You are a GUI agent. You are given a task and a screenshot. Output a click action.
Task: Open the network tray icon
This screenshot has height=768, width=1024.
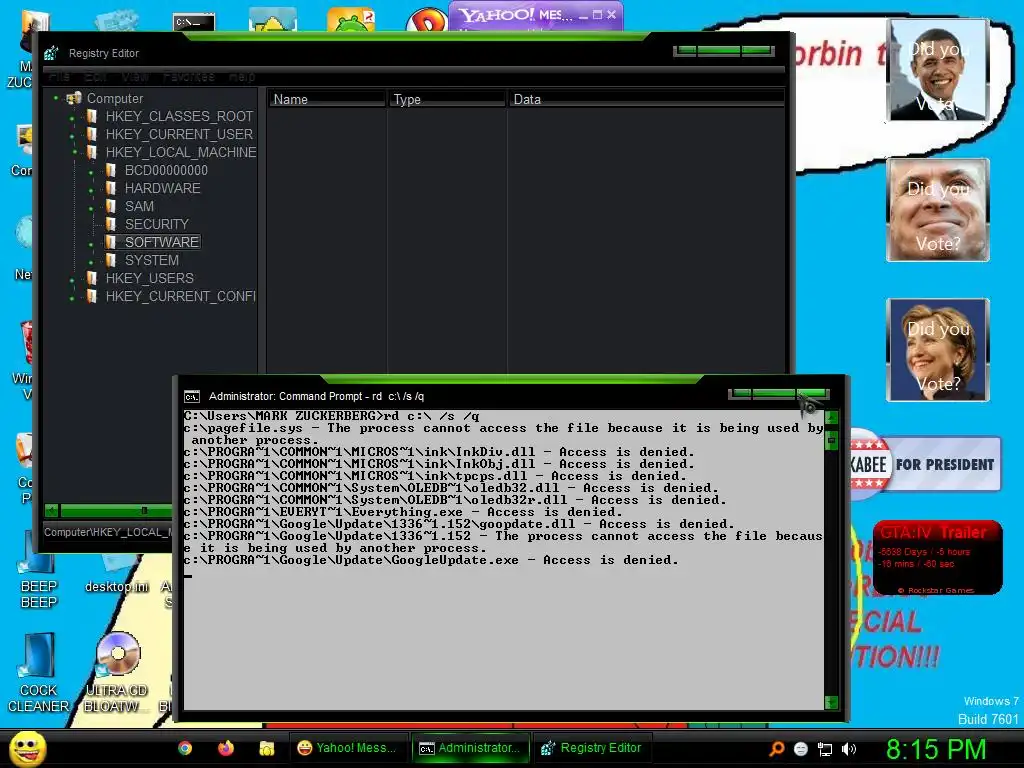point(825,750)
